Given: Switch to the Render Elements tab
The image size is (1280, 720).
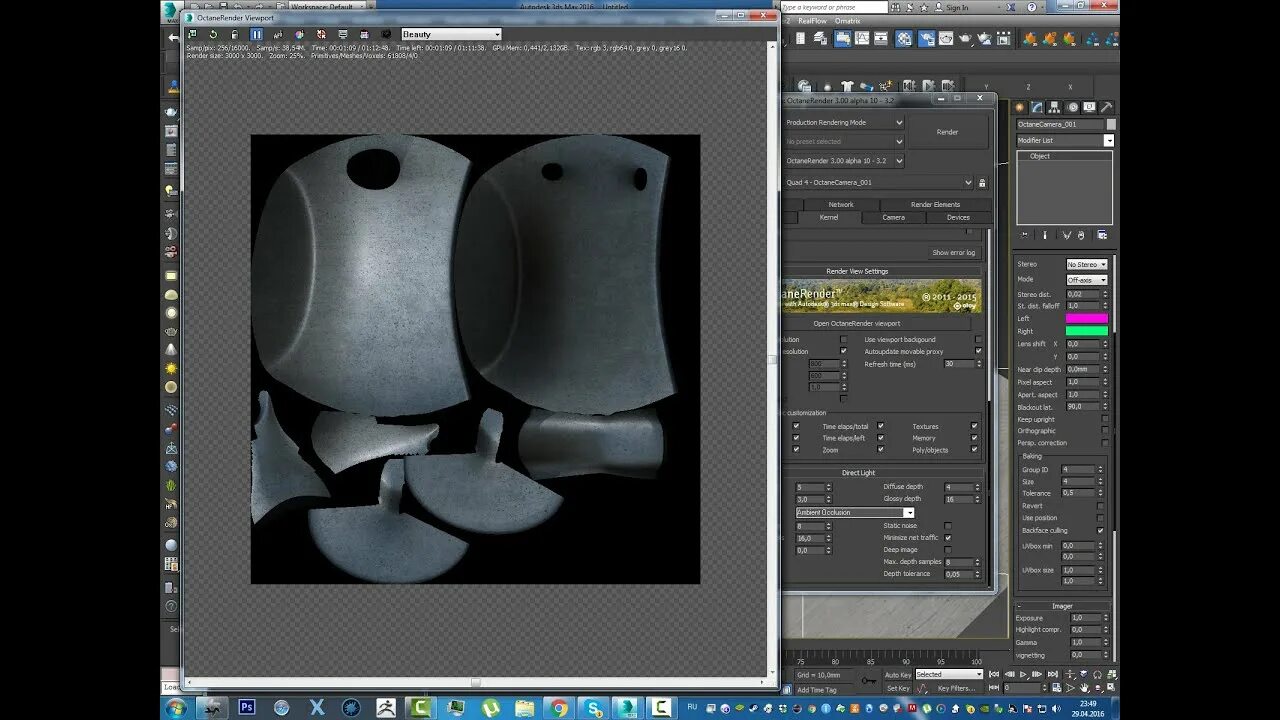Looking at the screenshot, I should [935, 204].
